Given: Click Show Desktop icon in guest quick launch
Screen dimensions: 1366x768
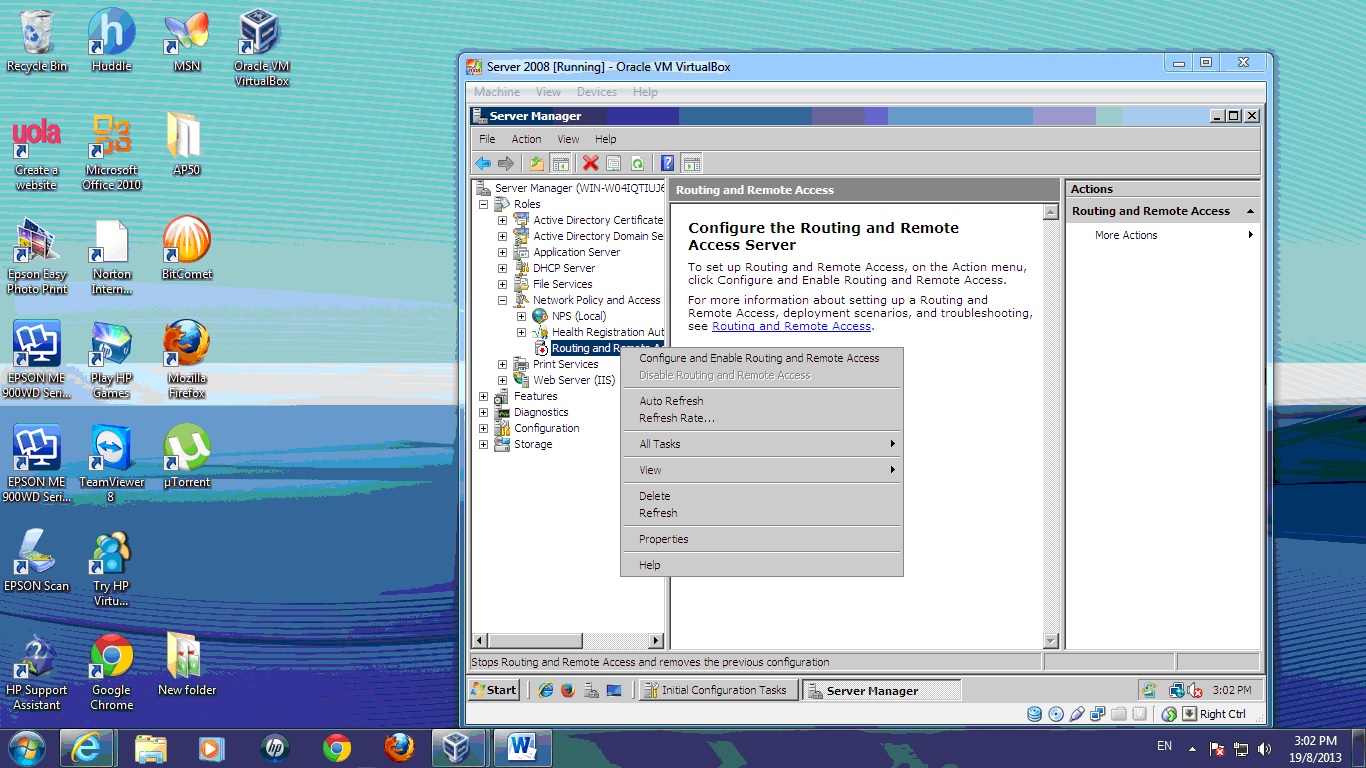Looking at the screenshot, I should [614, 690].
